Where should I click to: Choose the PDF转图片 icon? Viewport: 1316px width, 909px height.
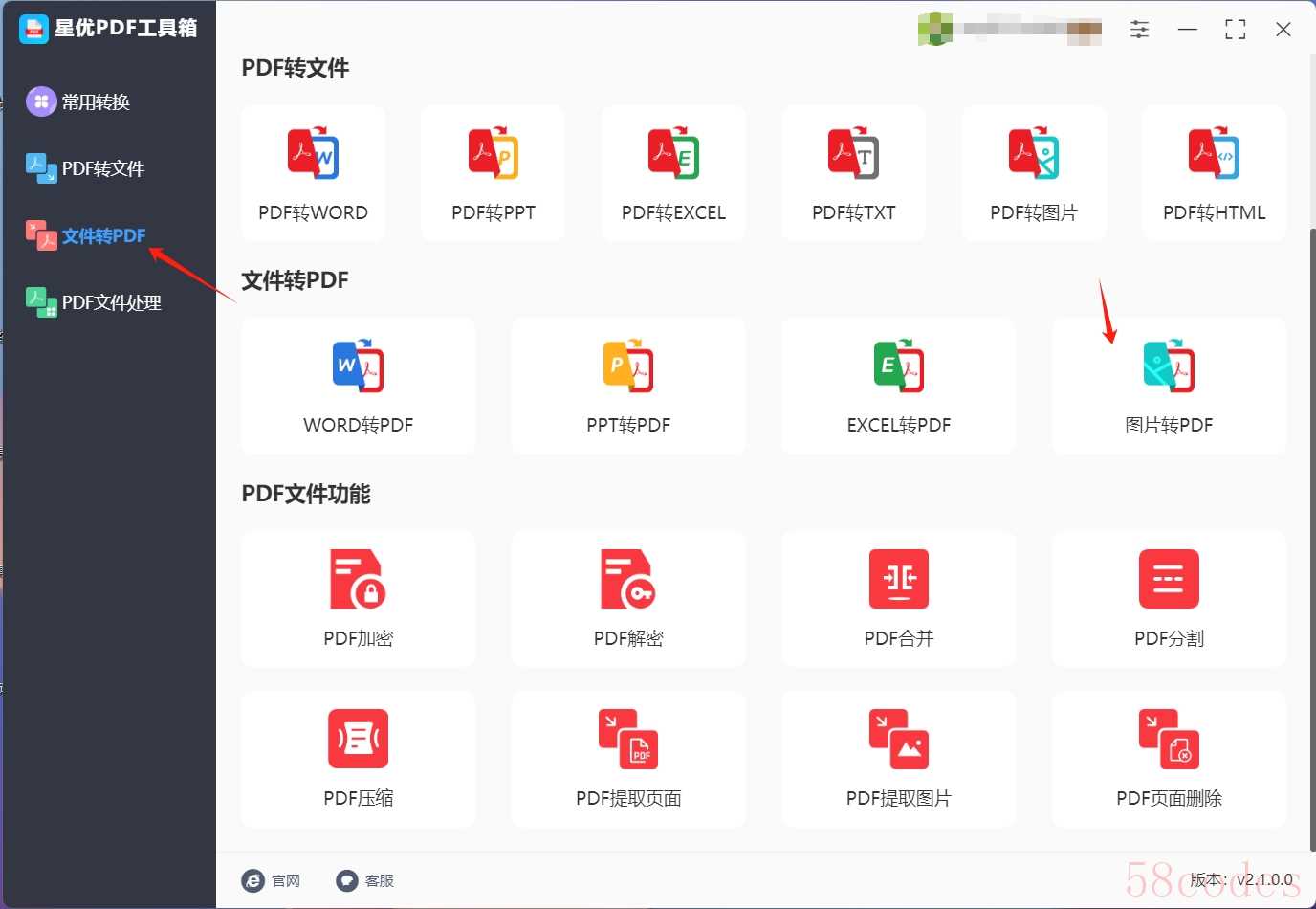[1034, 153]
